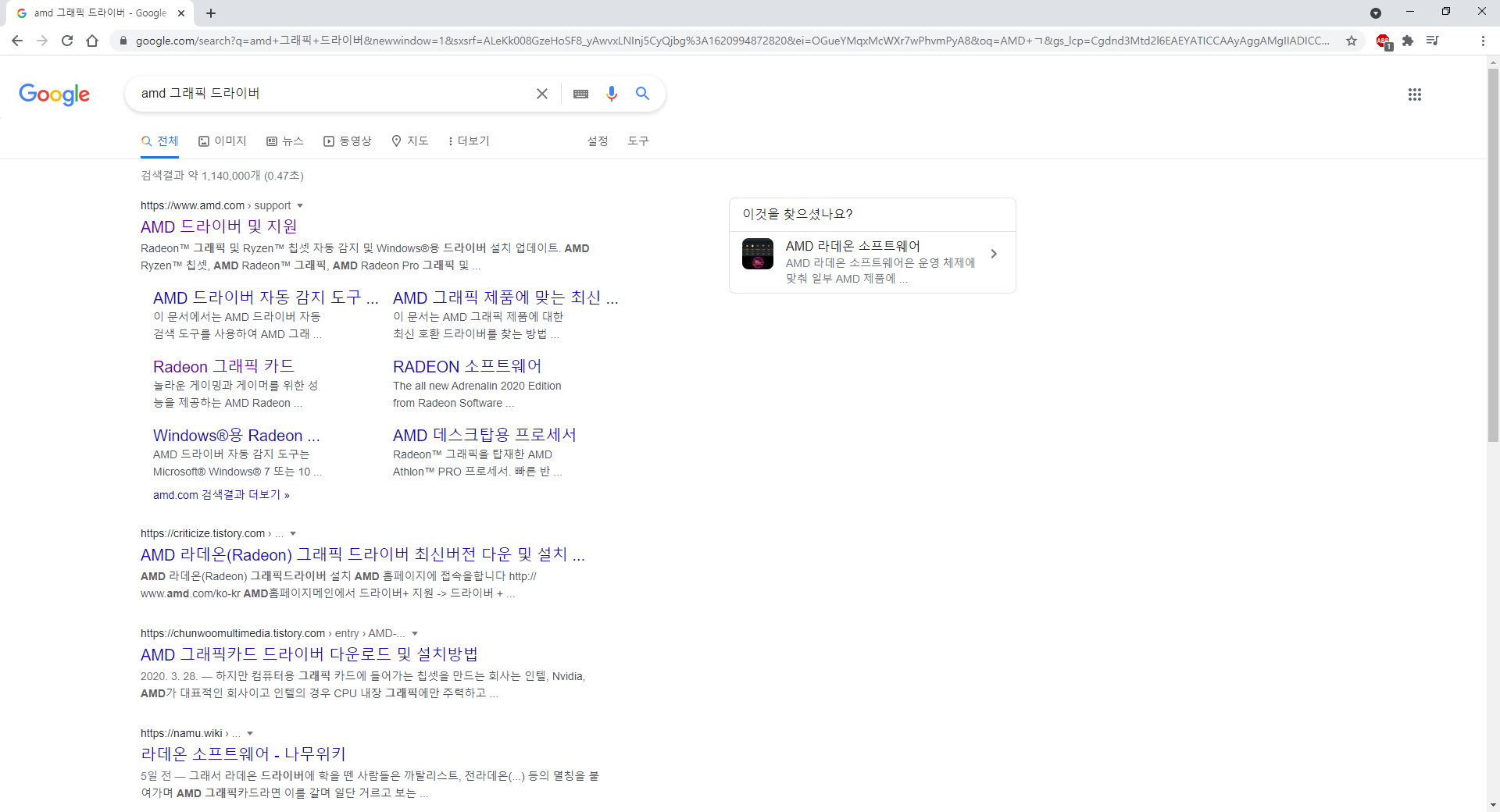
Task: Expand dropdown arrow next to chunwoomultimedia.tistory.com
Action: point(415,634)
